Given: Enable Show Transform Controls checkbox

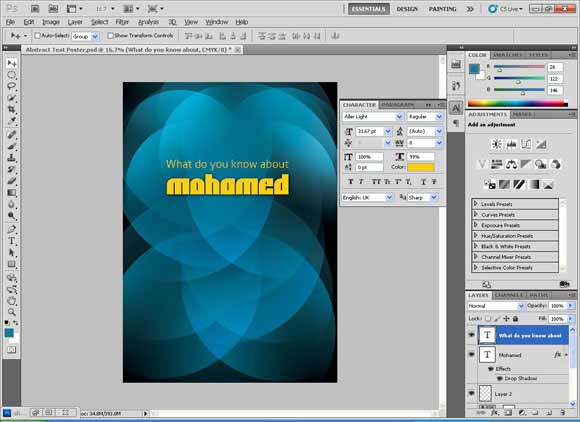Looking at the screenshot, I should pyautogui.click(x=110, y=36).
